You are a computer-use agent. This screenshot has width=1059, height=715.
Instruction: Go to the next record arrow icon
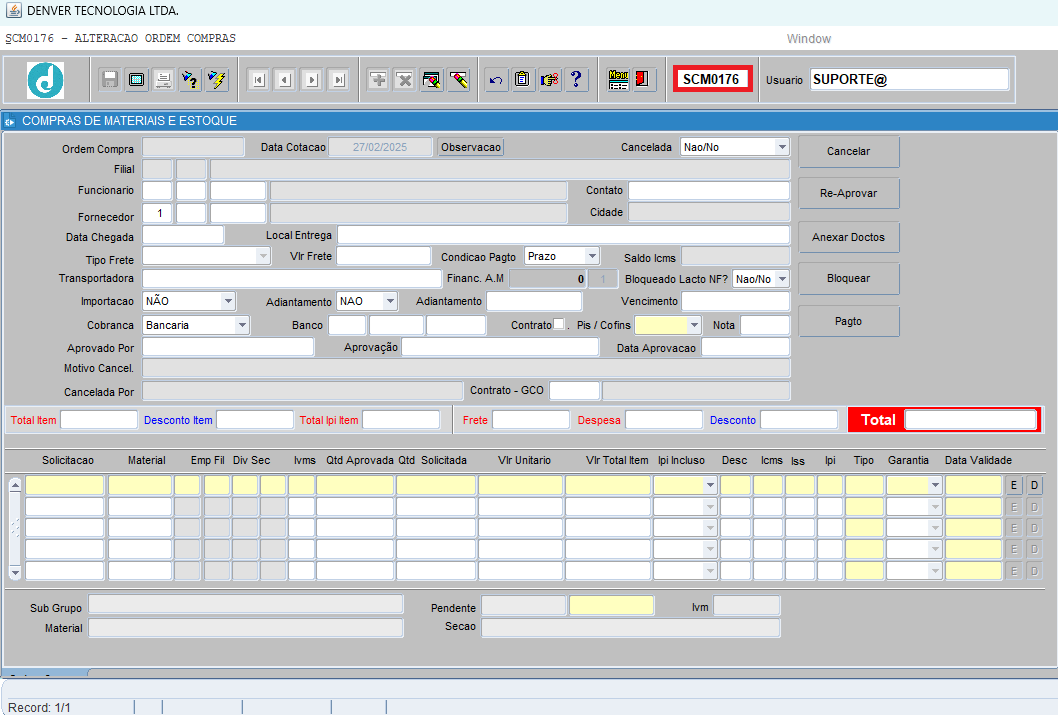312,80
